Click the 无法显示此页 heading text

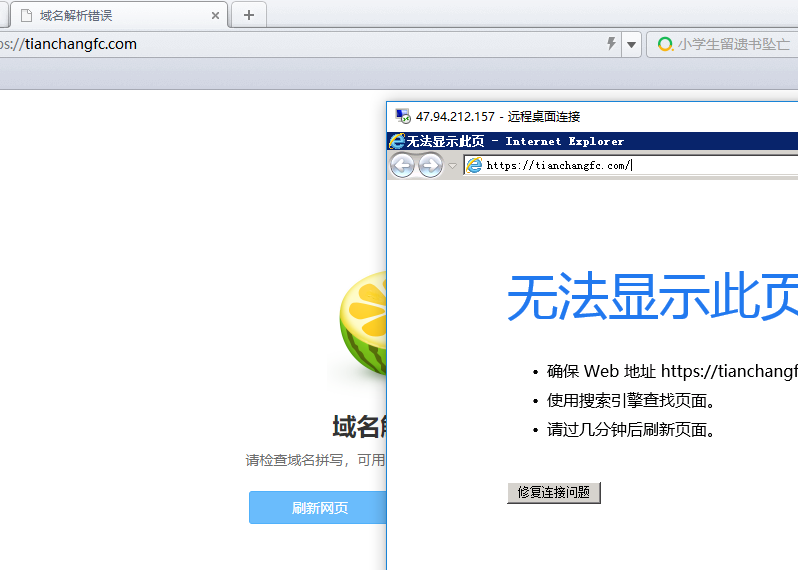point(652,297)
